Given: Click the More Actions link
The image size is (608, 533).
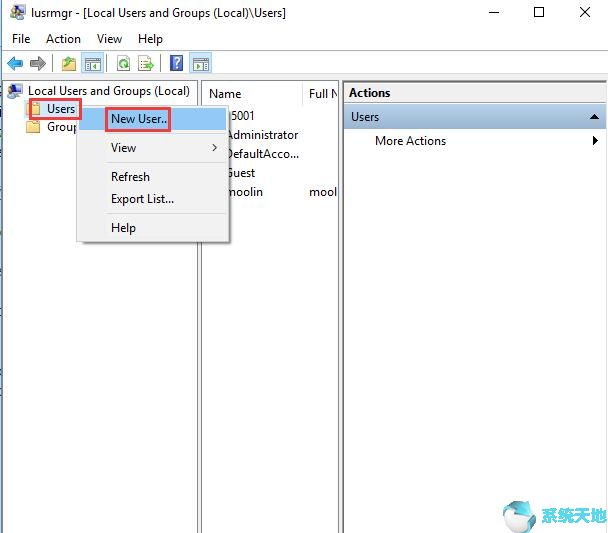Looking at the screenshot, I should [x=410, y=141].
